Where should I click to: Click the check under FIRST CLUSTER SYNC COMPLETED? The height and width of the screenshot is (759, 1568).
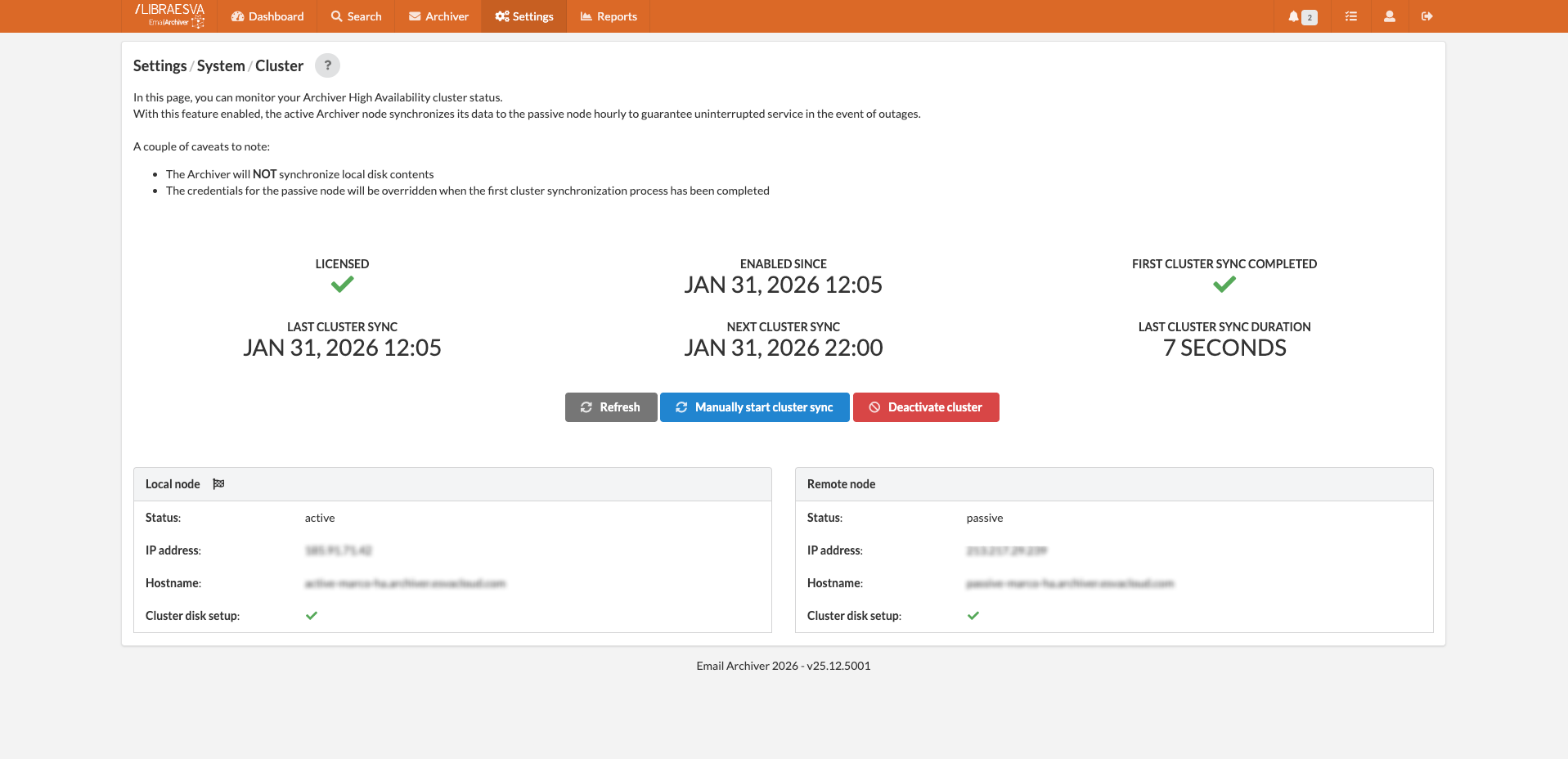pos(1224,285)
